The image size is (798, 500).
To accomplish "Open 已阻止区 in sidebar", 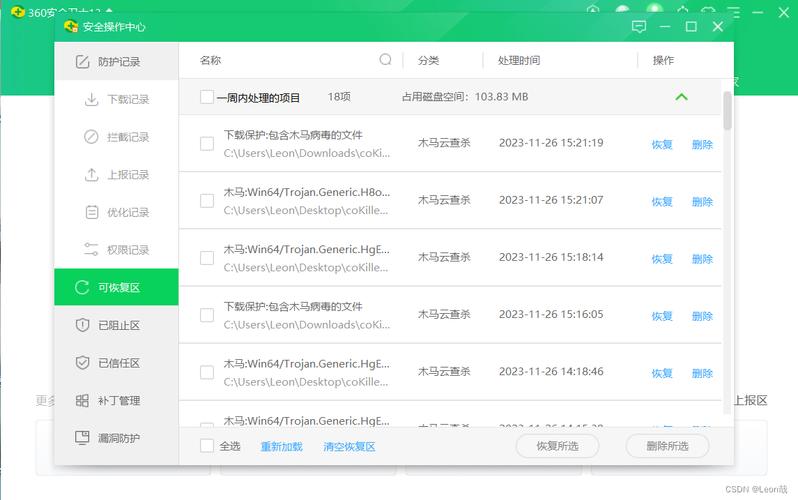I will (116, 325).
